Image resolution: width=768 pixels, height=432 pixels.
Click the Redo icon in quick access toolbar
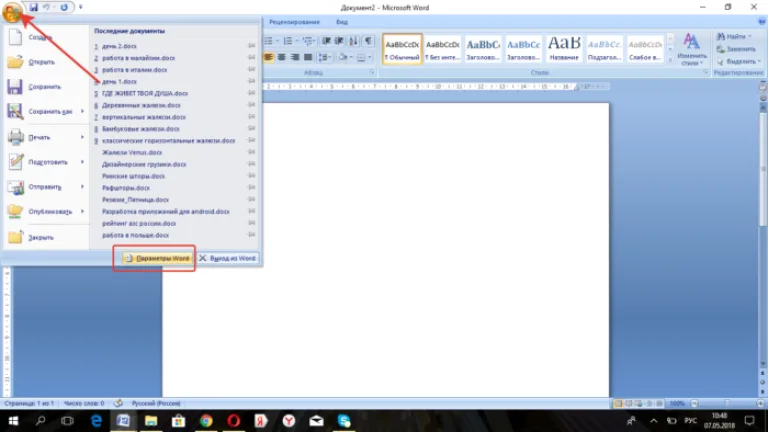click(x=64, y=7)
